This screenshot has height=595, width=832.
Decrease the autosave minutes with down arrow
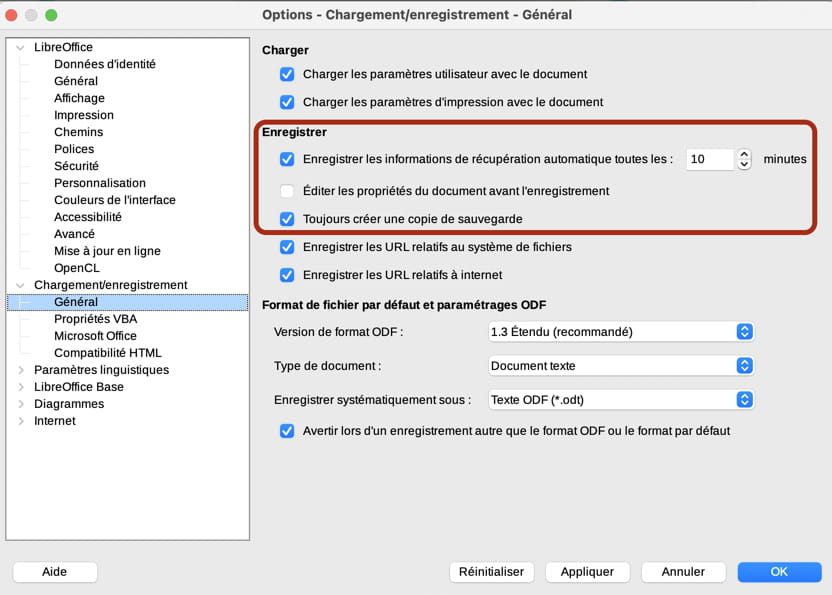[744, 164]
